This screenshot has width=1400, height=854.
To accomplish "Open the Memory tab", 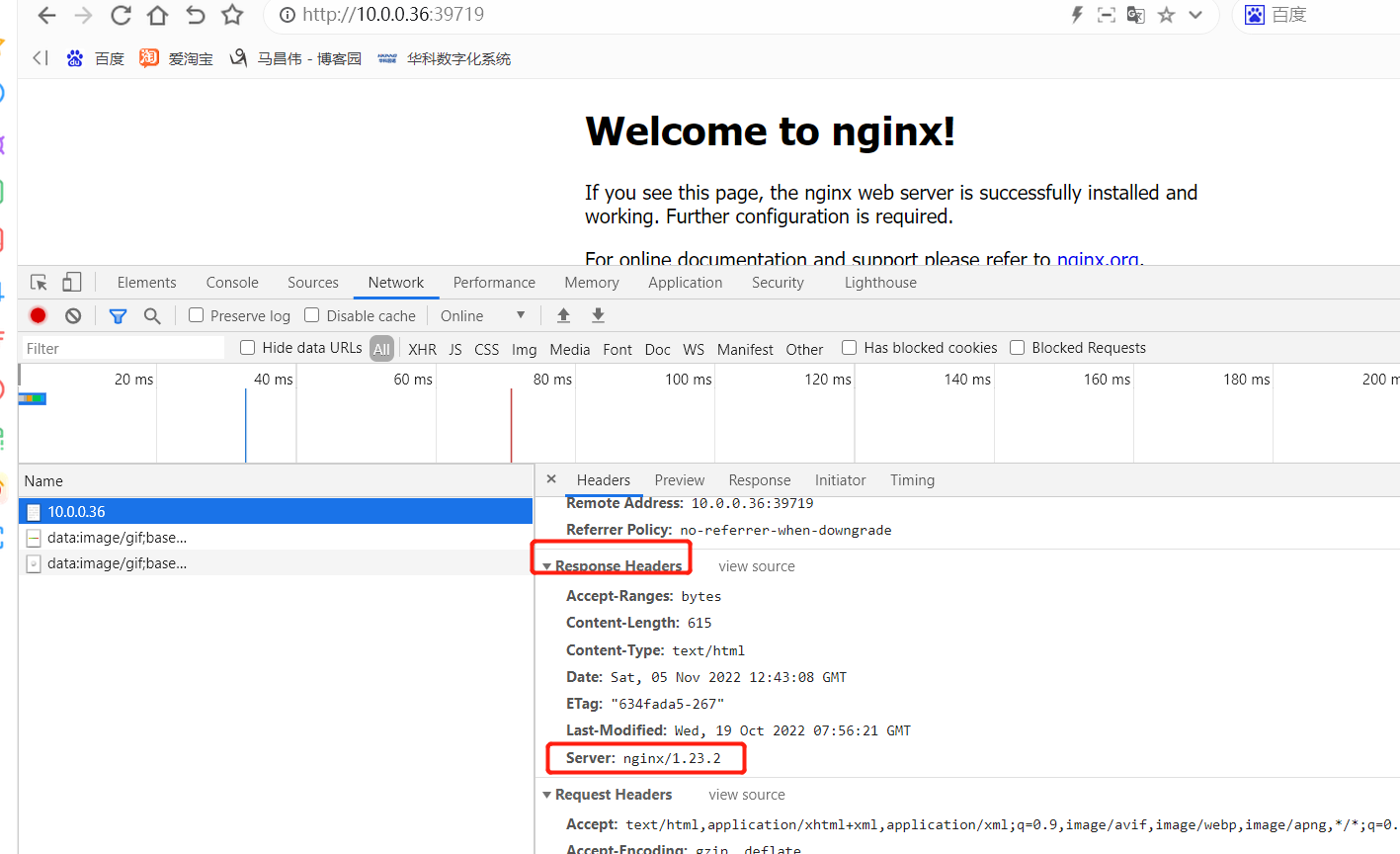I will coord(592,283).
